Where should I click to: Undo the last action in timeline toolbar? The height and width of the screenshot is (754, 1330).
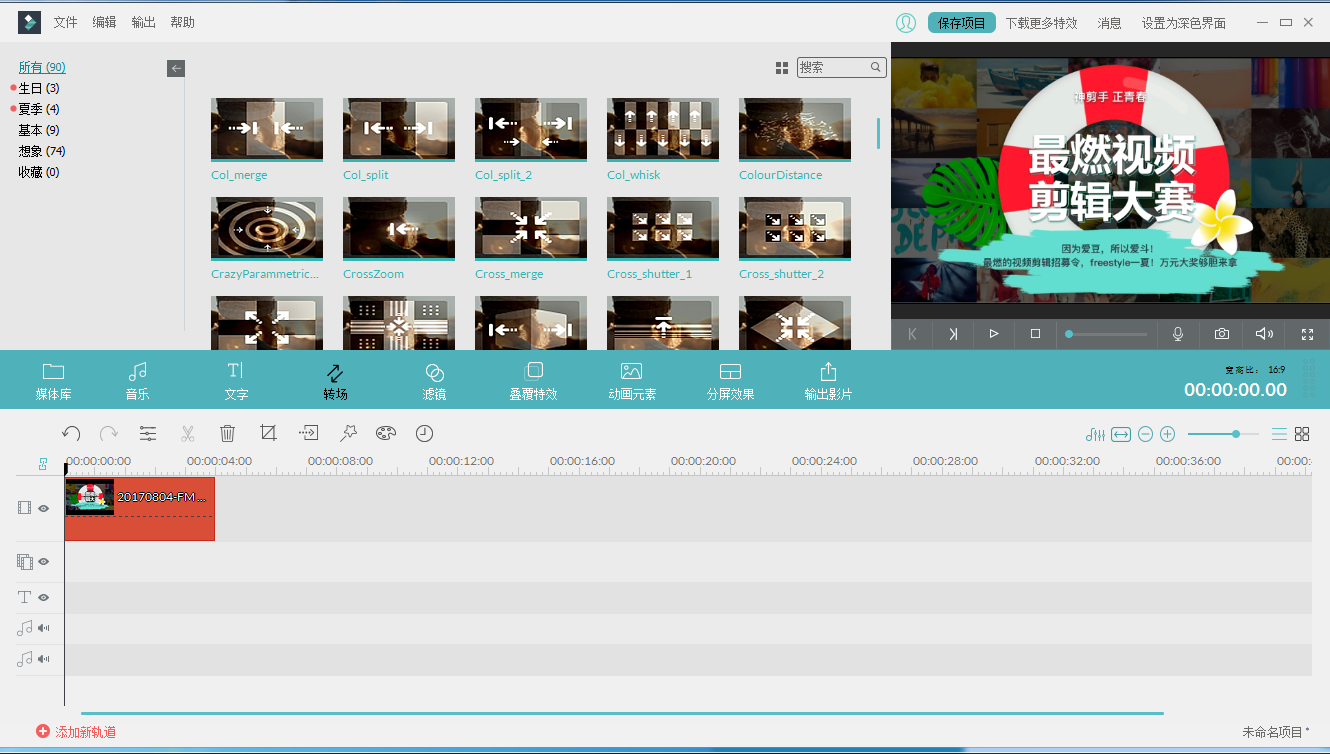[71, 433]
